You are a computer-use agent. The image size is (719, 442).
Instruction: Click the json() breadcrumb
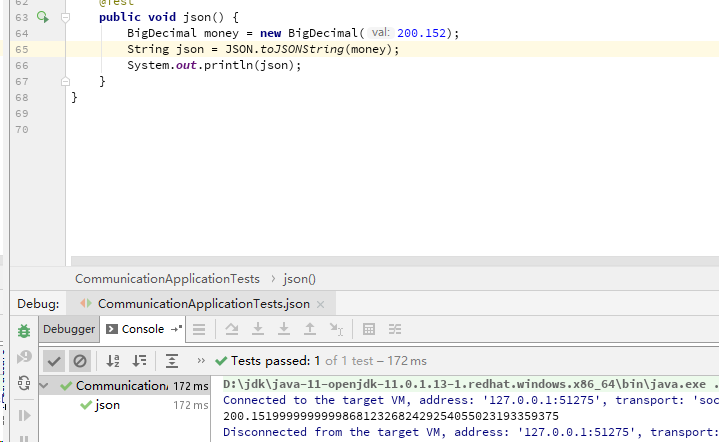[x=299, y=279]
